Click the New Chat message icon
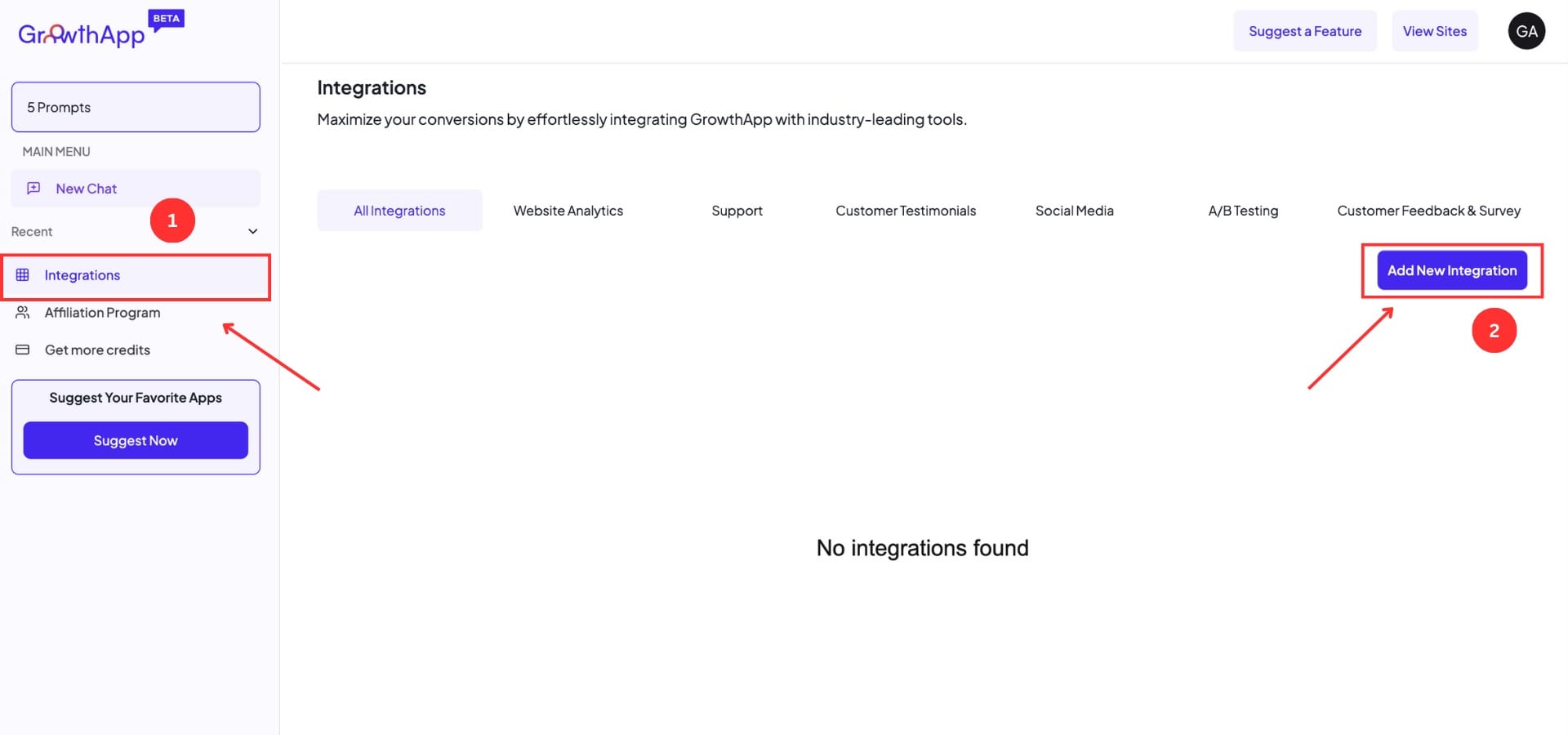The image size is (1568, 735). (x=33, y=189)
